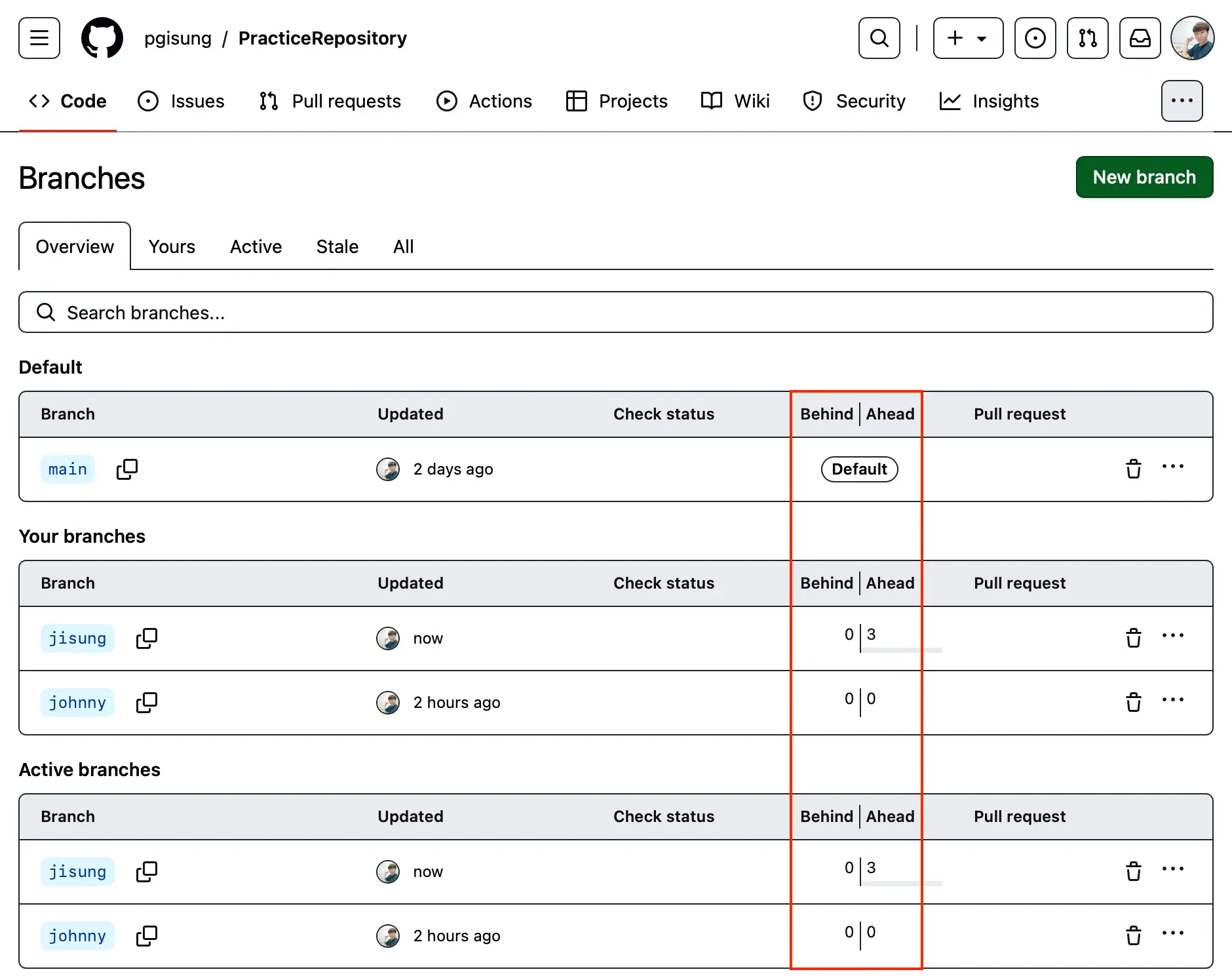The height and width of the screenshot is (978, 1232).
Task: Click the New branch button
Action: tap(1145, 177)
